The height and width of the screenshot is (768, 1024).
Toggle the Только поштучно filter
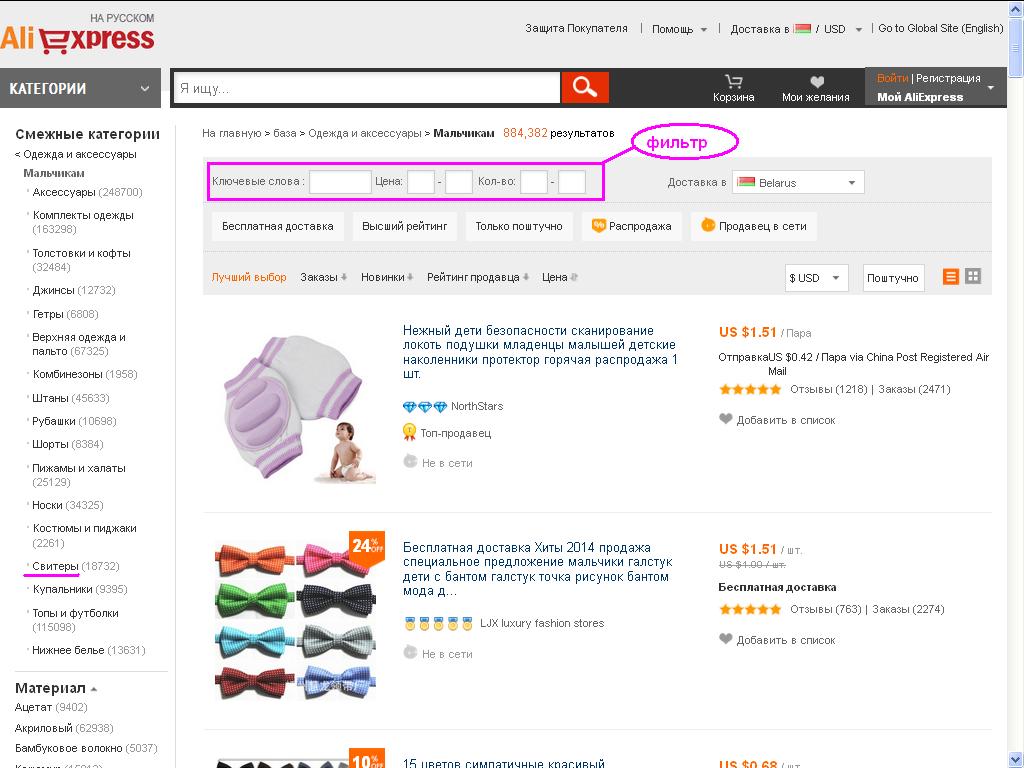coord(519,226)
